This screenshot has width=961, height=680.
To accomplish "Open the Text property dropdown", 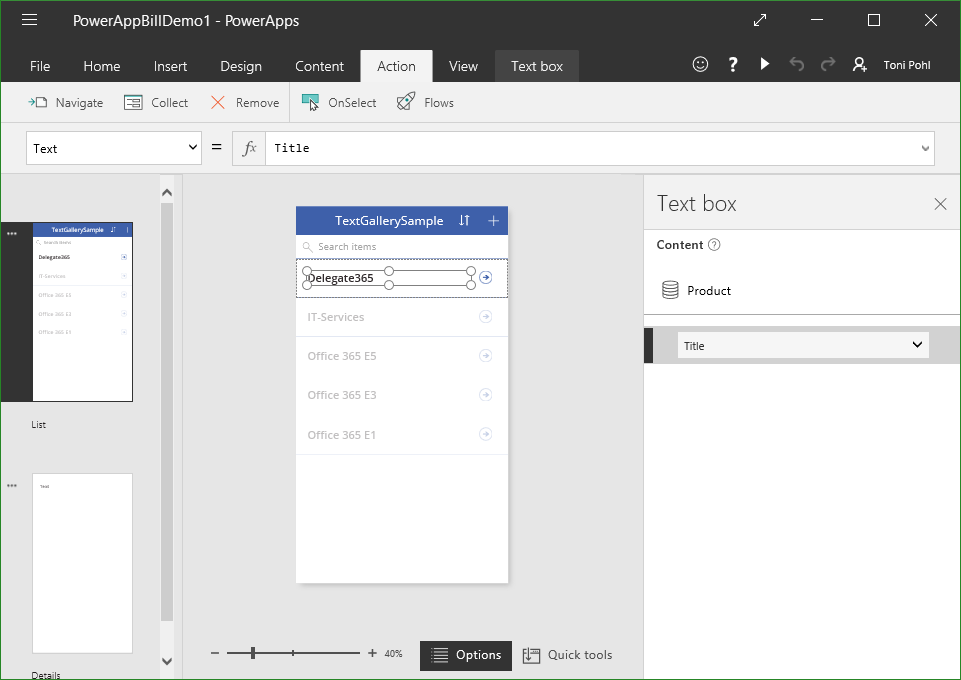I will tap(114, 148).
